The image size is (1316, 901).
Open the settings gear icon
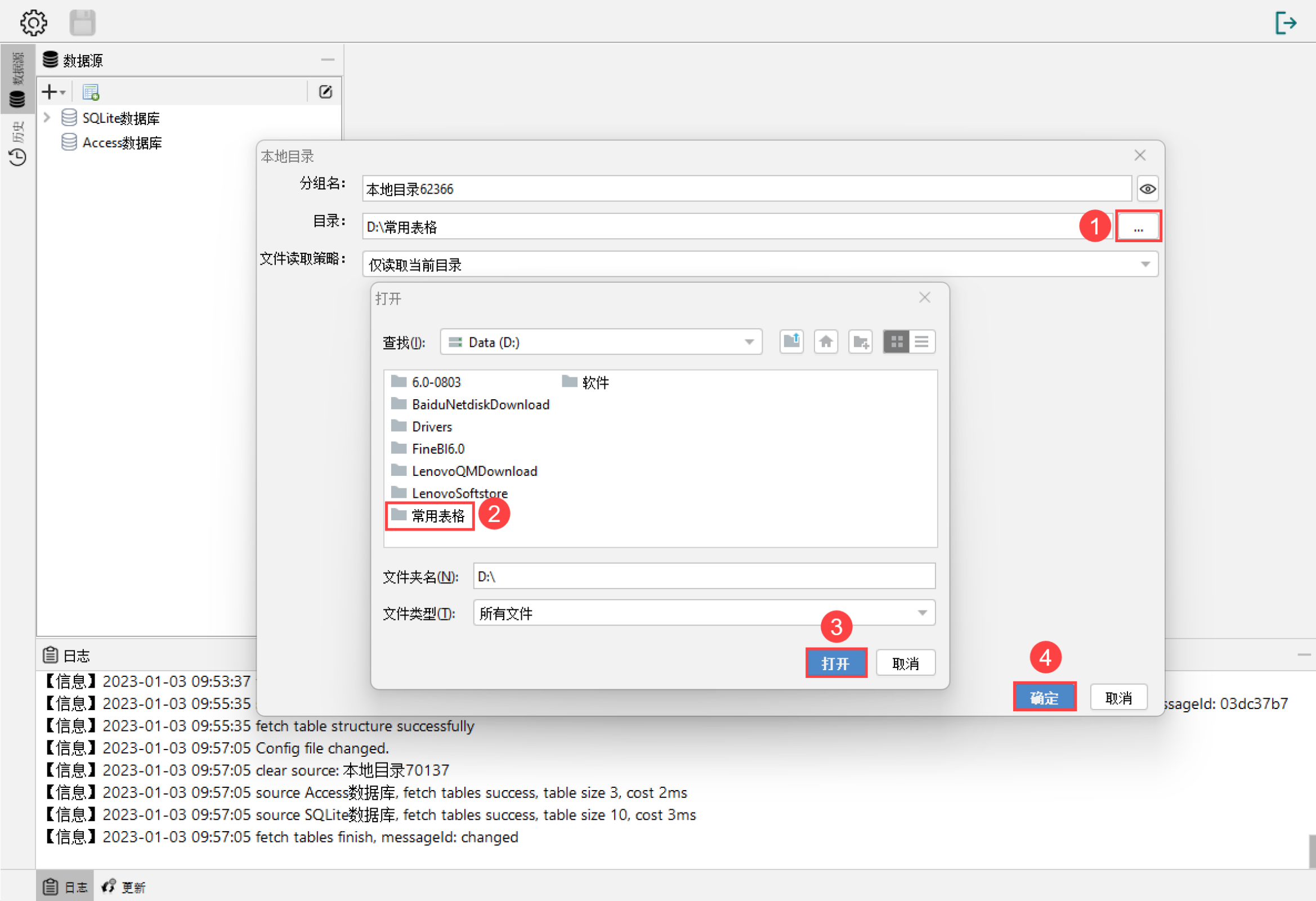[33, 23]
